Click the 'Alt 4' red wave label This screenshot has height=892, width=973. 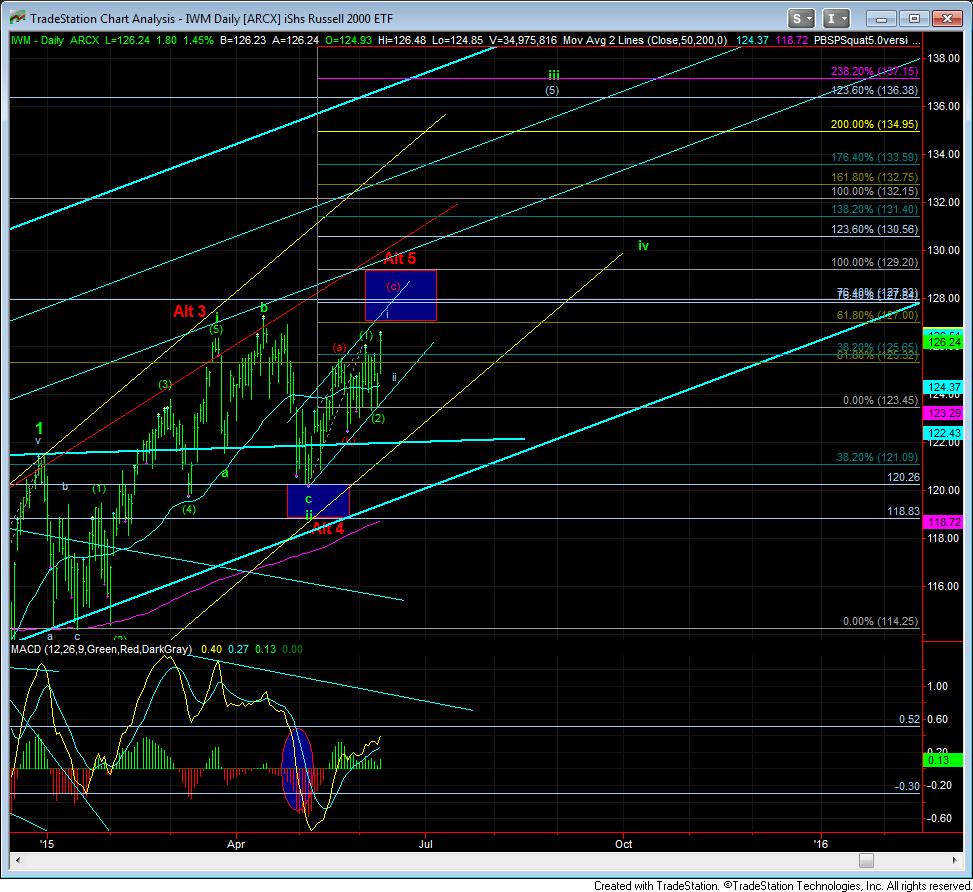coord(328,528)
